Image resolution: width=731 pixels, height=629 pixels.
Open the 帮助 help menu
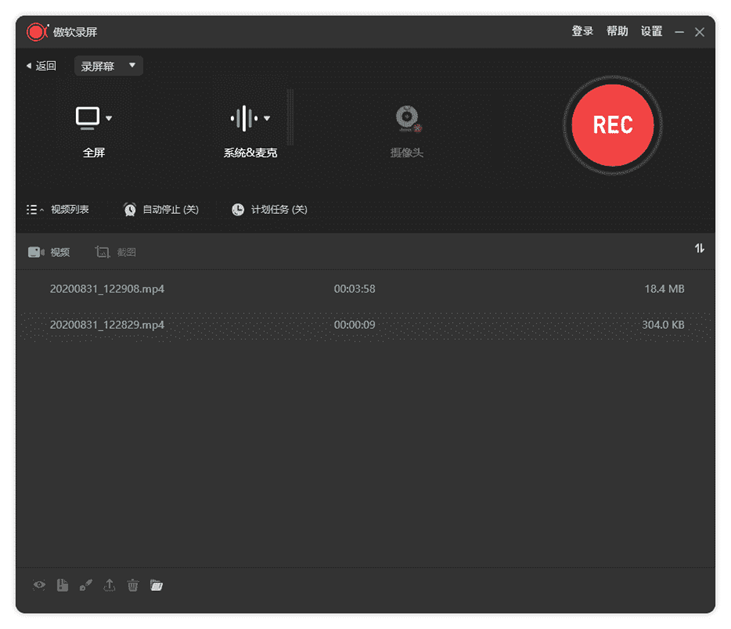click(617, 31)
